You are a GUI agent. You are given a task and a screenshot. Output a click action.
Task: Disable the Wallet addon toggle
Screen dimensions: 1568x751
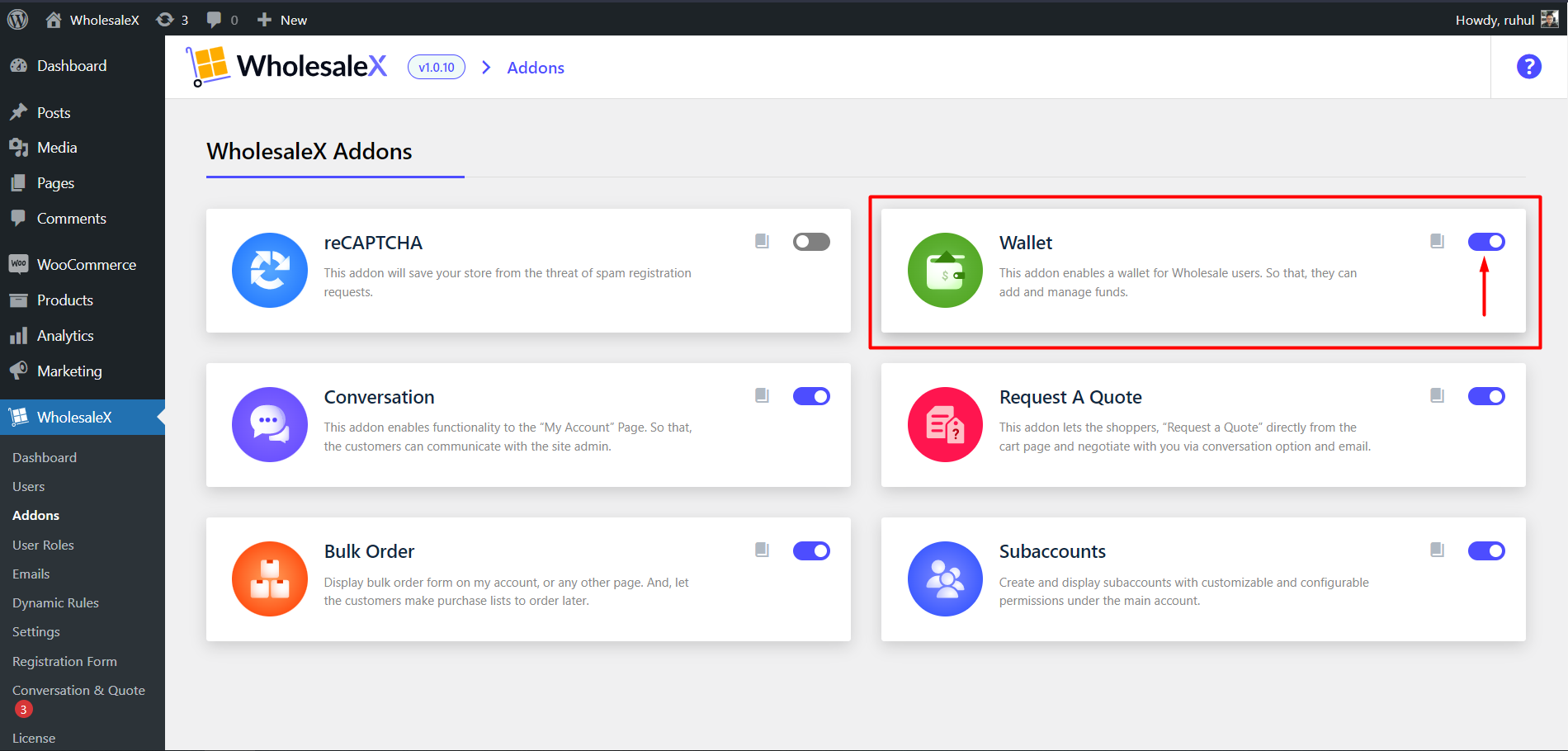coord(1486,242)
